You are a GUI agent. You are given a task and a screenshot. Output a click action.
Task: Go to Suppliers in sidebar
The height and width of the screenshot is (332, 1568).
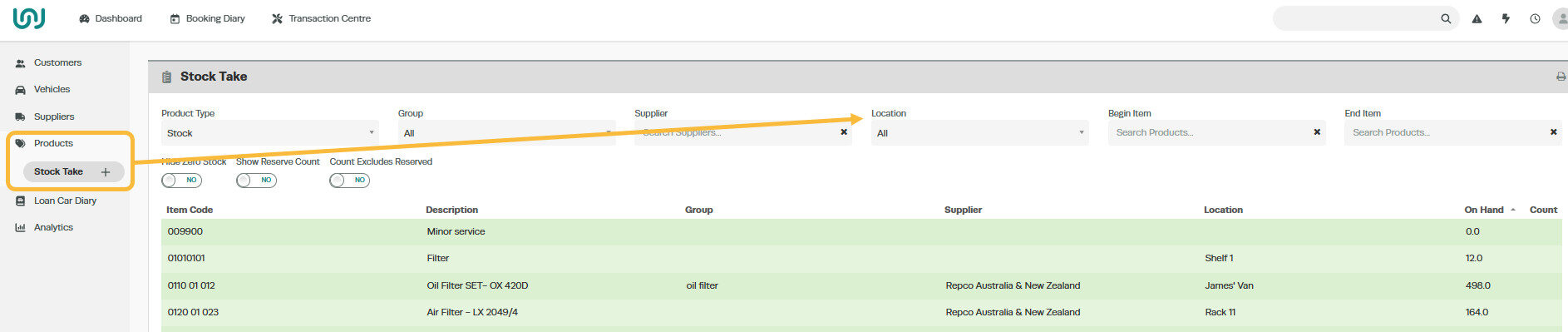click(54, 116)
